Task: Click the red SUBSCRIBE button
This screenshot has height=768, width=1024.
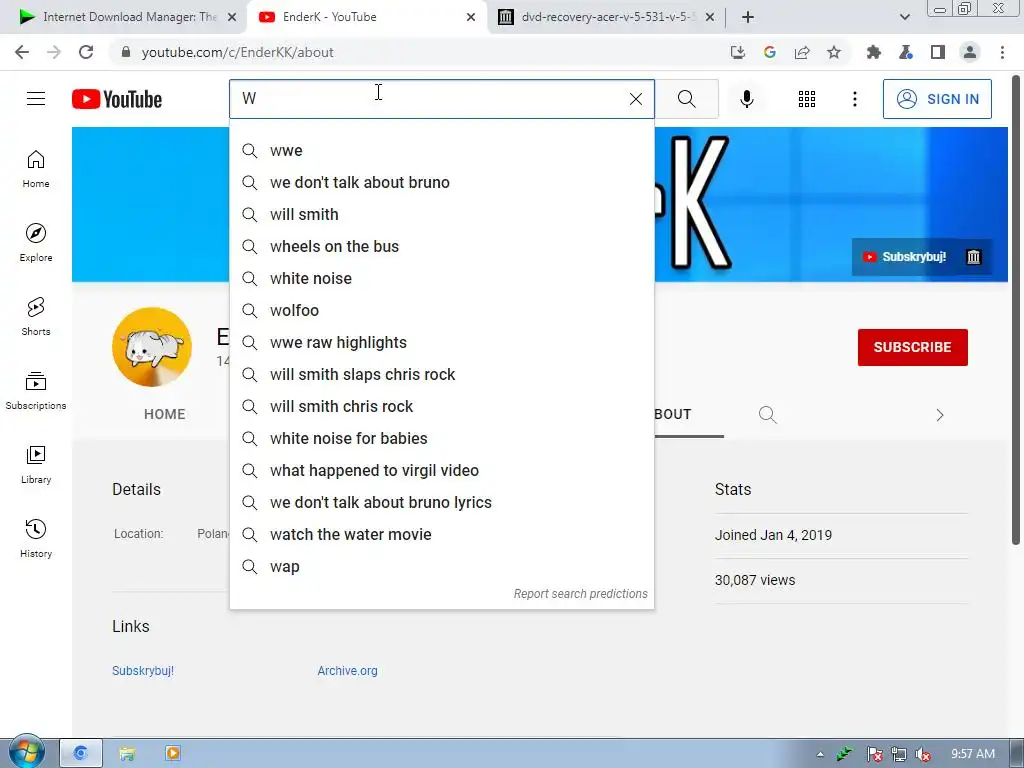Action: point(912,347)
